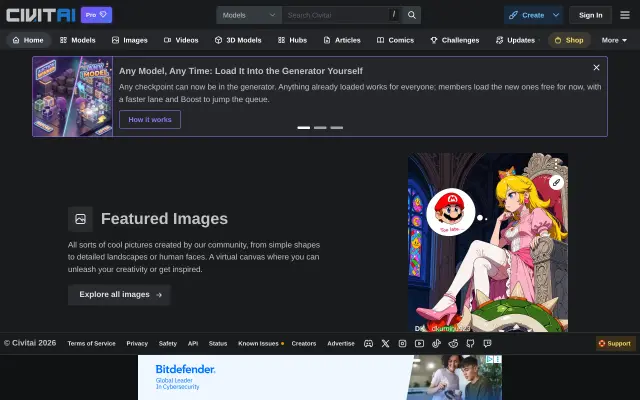Click the Reddit icon in footer
Image resolution: width=640 pixels, height=400 pixels.
(453, 344)
